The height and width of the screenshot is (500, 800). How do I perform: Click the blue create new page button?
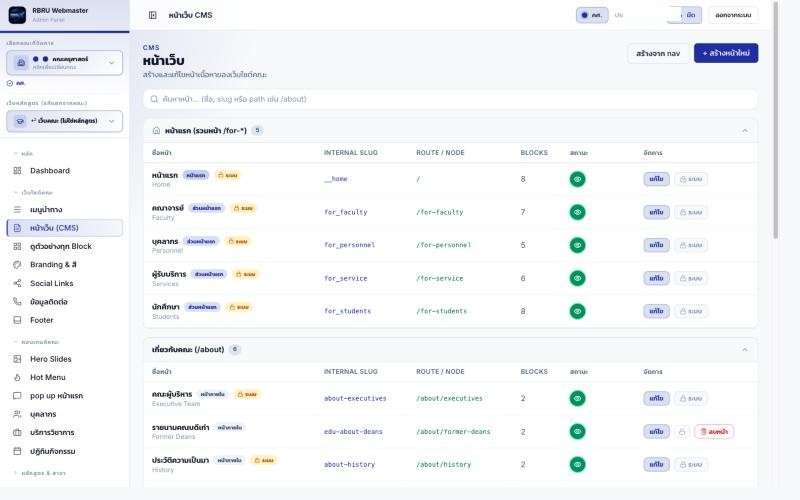[726, 53]
